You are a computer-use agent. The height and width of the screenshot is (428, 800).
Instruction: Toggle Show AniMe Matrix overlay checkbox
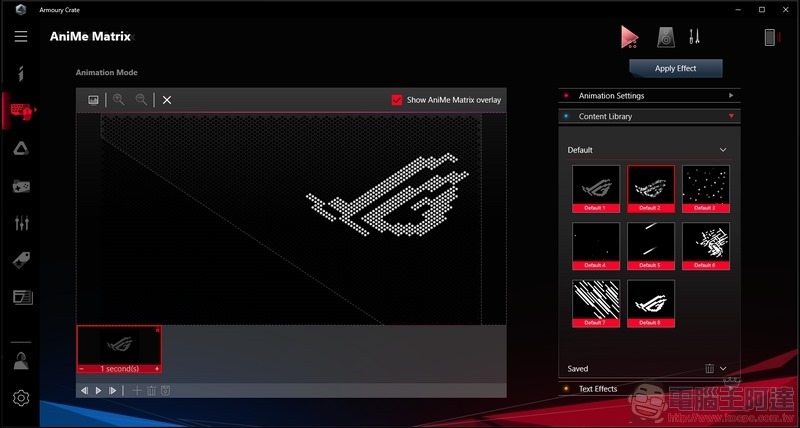click(397, 100)
